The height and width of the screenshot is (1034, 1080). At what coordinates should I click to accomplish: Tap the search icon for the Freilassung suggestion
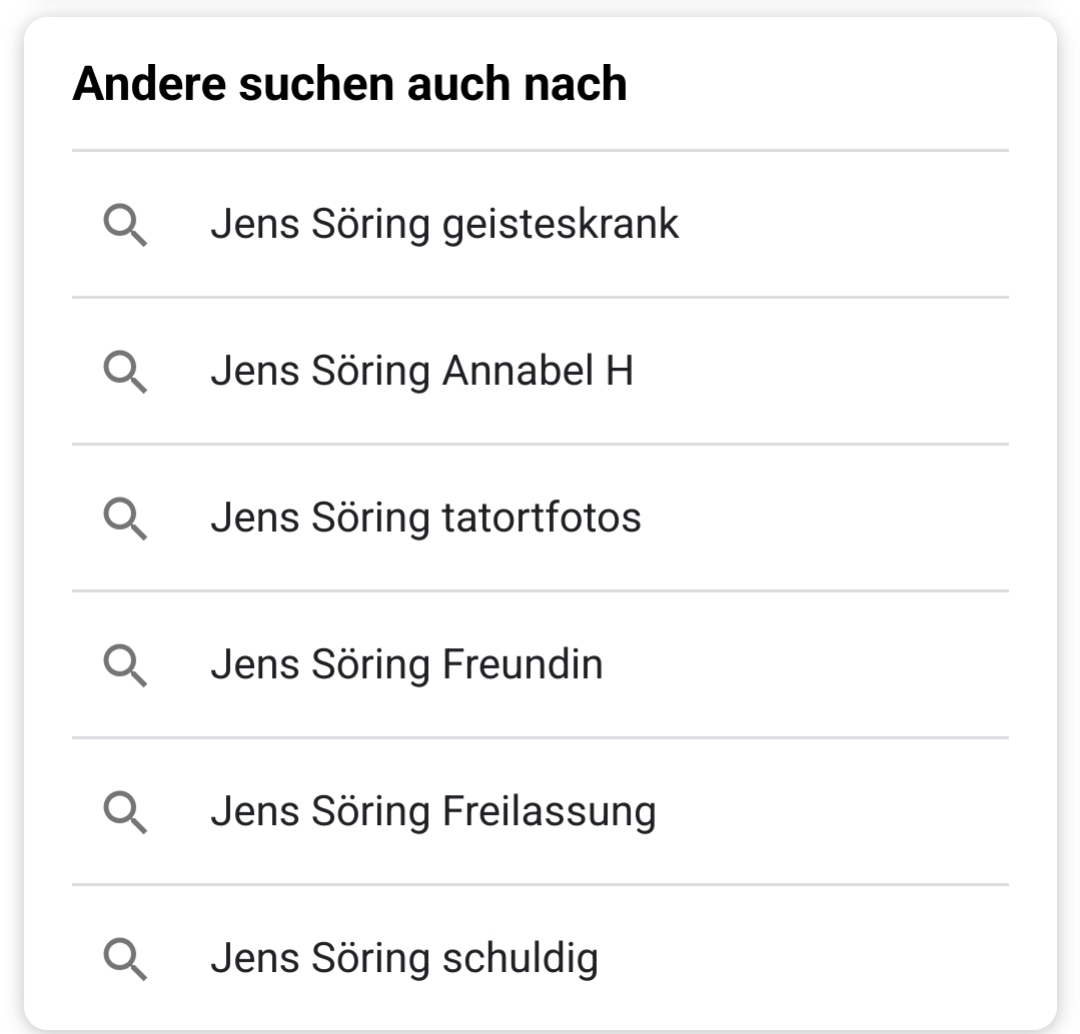click(125, 811)
